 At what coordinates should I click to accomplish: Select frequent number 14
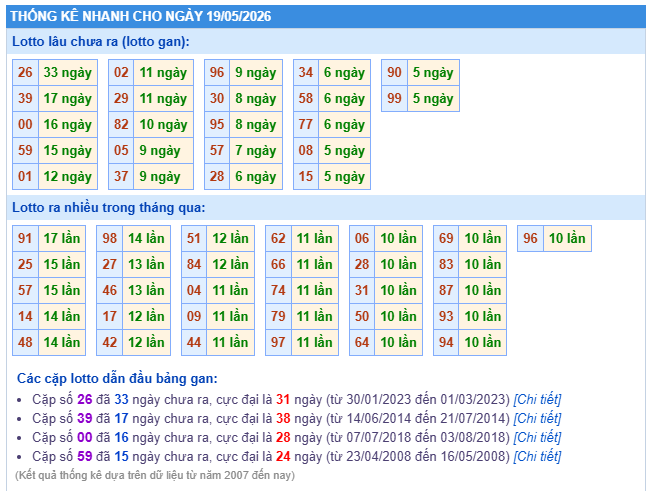click(25, 316)
